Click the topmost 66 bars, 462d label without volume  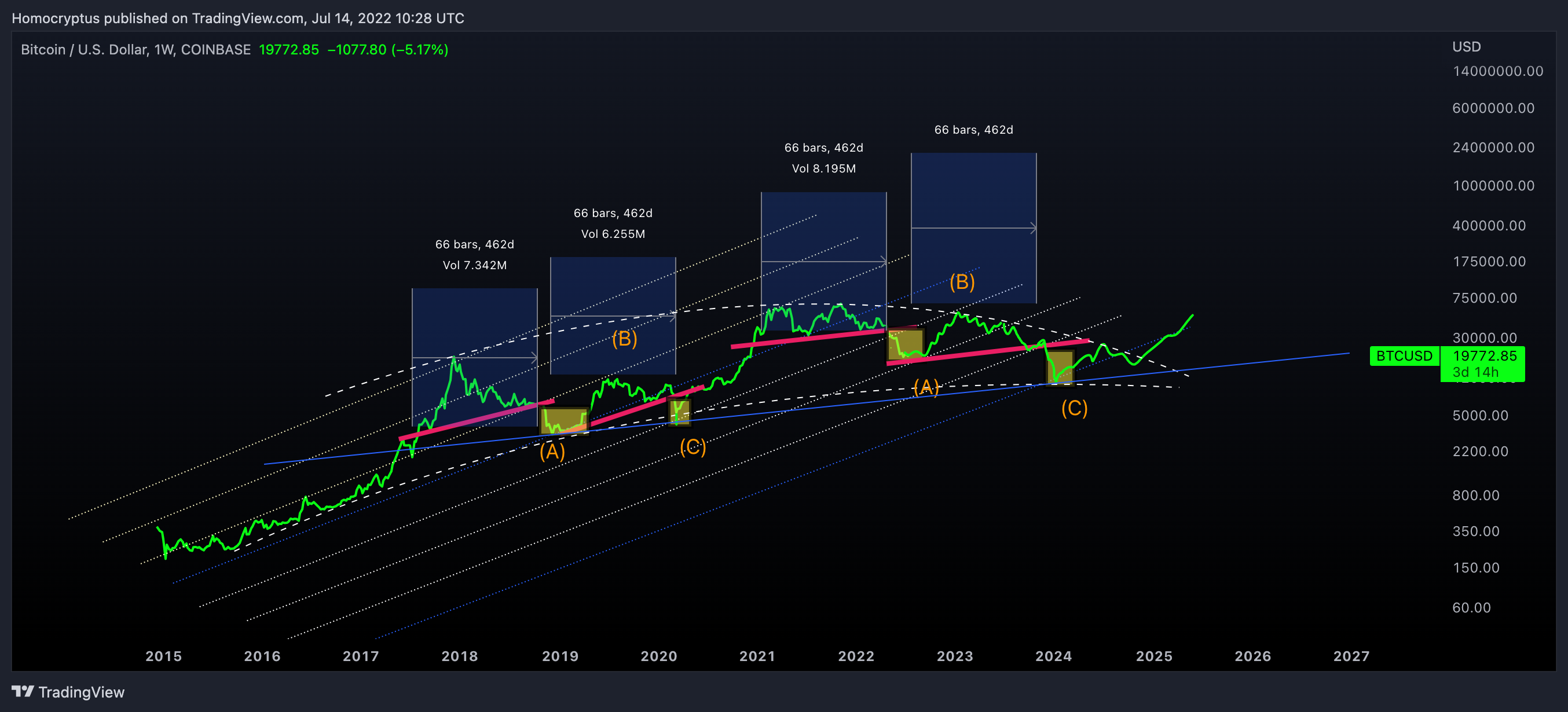974,130
